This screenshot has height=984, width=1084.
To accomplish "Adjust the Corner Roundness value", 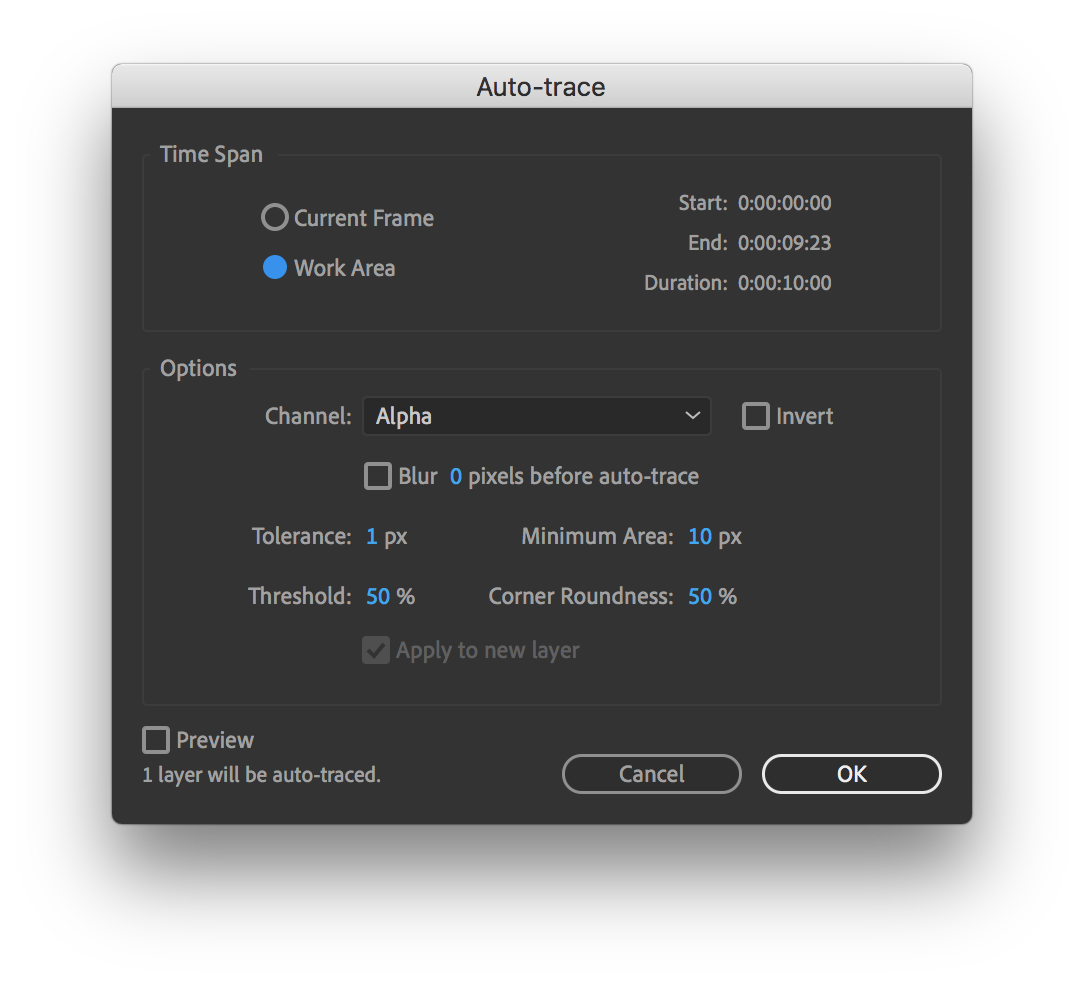I will [x=703, y=596].
